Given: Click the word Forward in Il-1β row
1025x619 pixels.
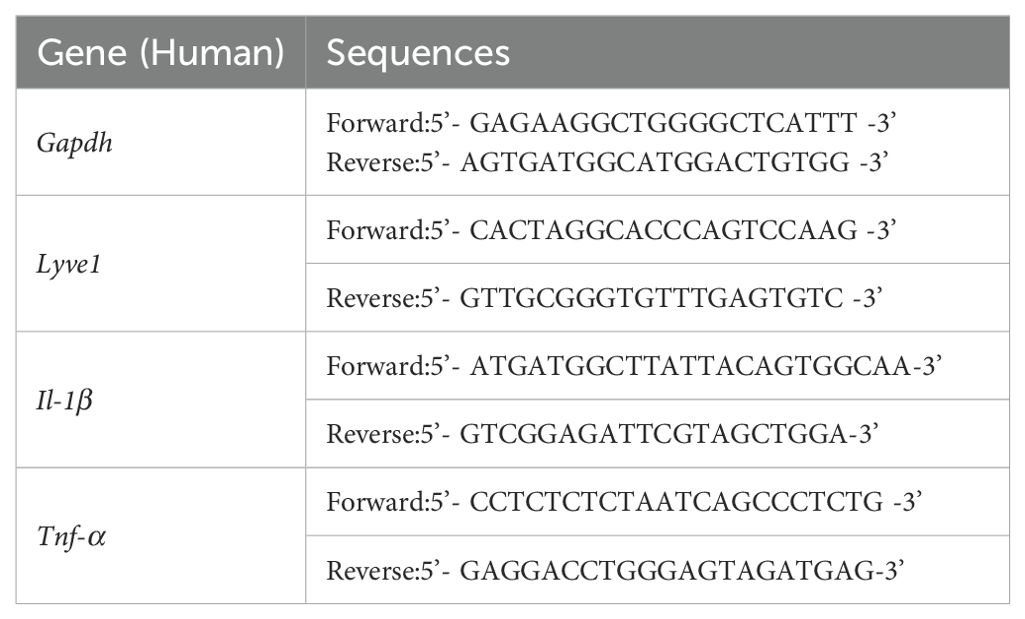Looking at the screenshot, I should pos(375,366).
